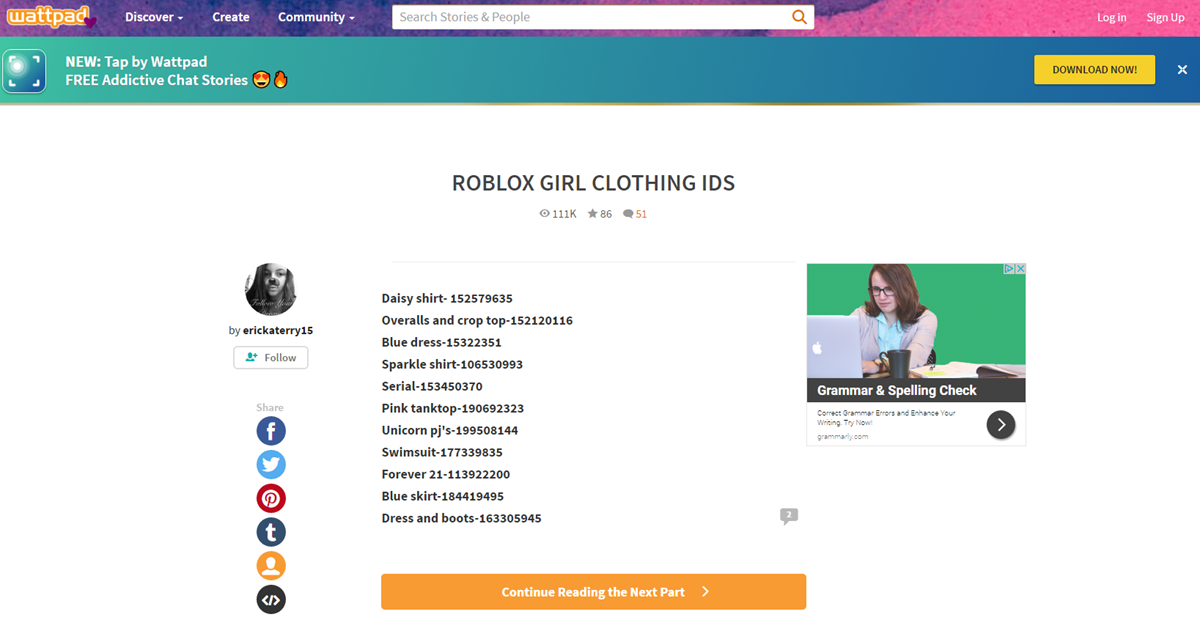The width and height of the screenshot is (1200, 617).
Task: Click the Grammarly ad image
Action: (916, 321)
